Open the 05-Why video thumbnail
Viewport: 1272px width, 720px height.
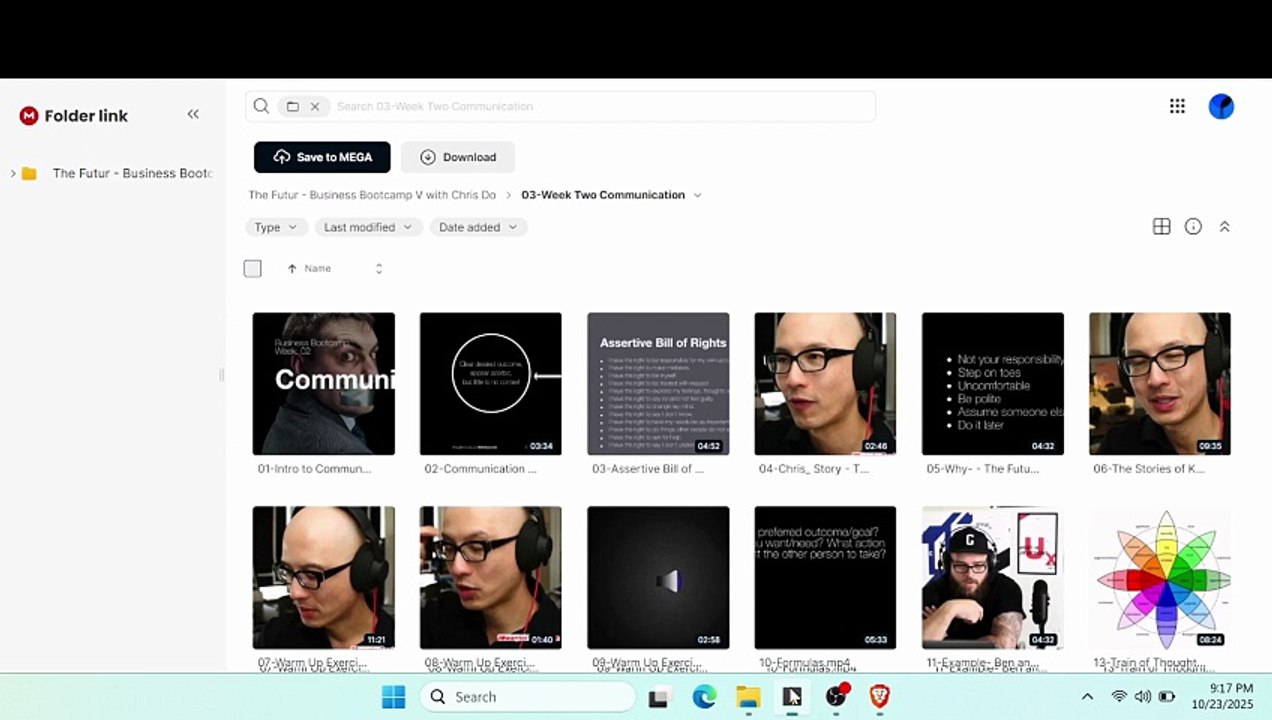point(993,384)
